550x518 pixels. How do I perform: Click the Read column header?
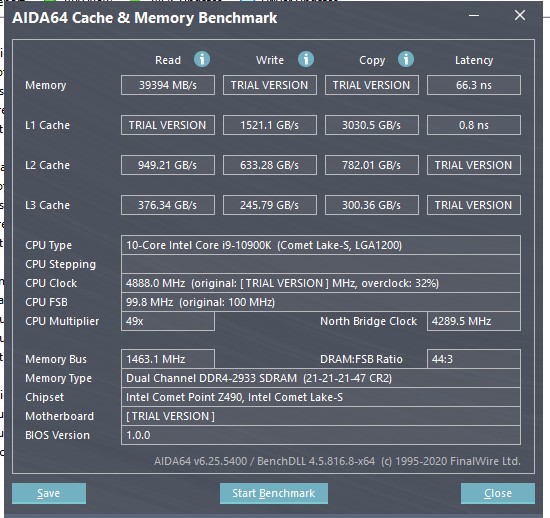[x=168, y=60]
